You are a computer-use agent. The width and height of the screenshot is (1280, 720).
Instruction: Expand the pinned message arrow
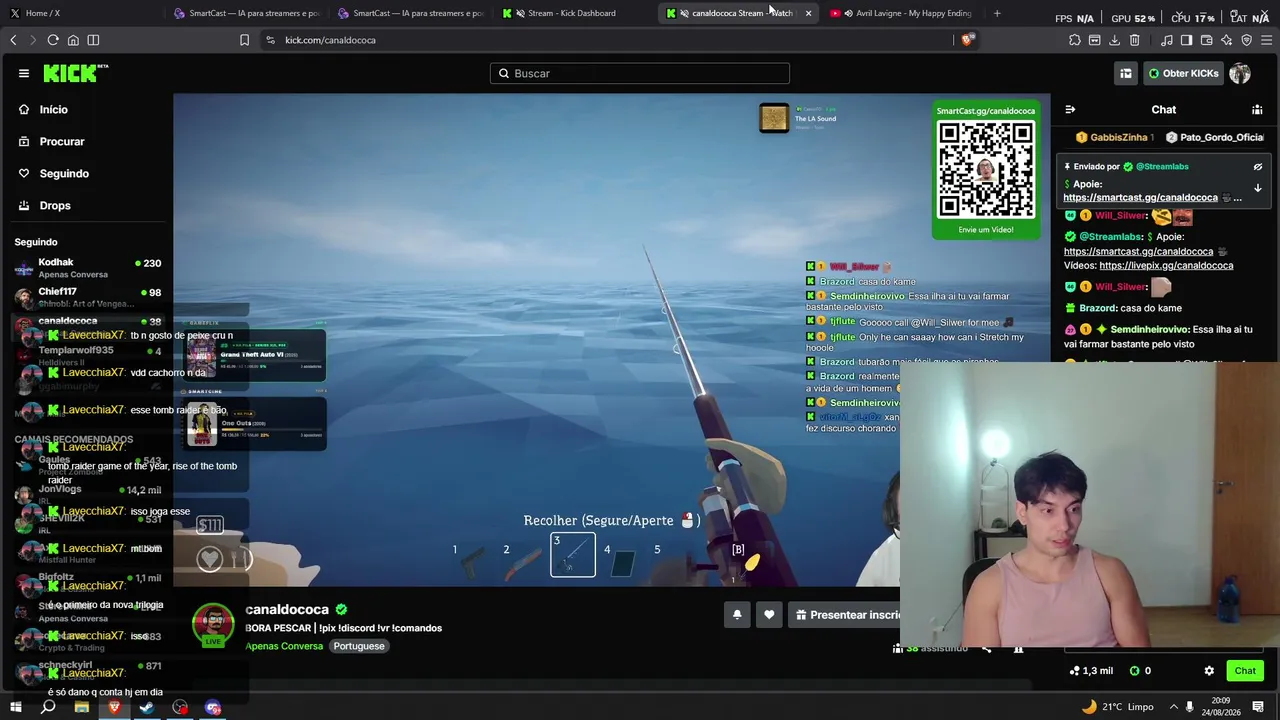(x=1258, y=188)
